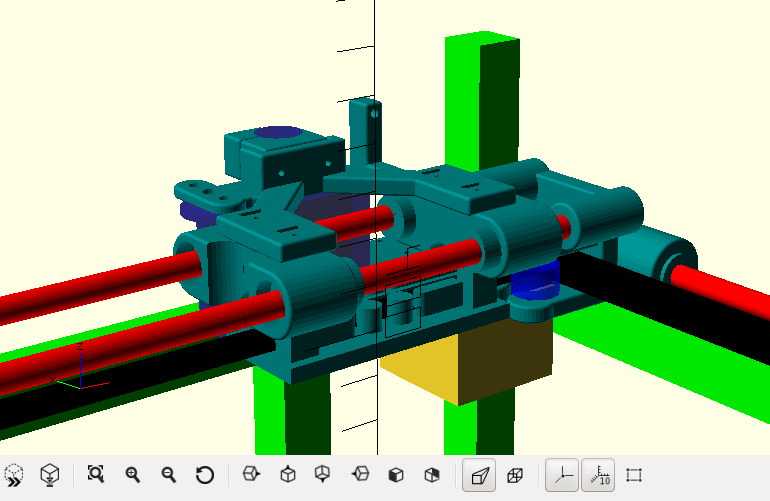Run Preview with the dashed cube icon

tap(14, 475)
